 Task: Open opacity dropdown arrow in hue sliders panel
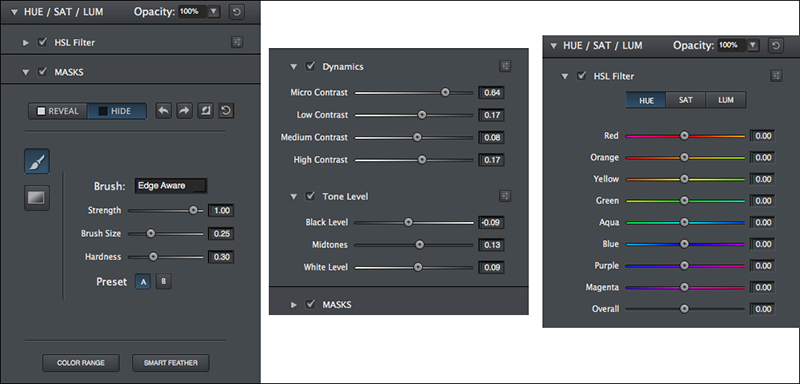[x=753, y=45]
